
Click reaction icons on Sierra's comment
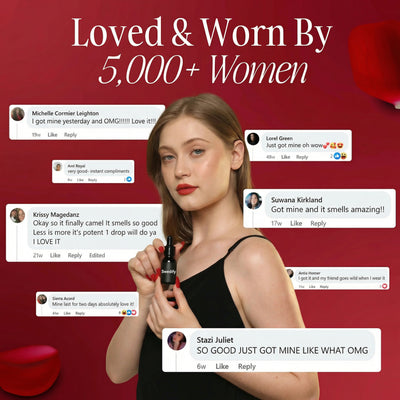pos(129,313)
